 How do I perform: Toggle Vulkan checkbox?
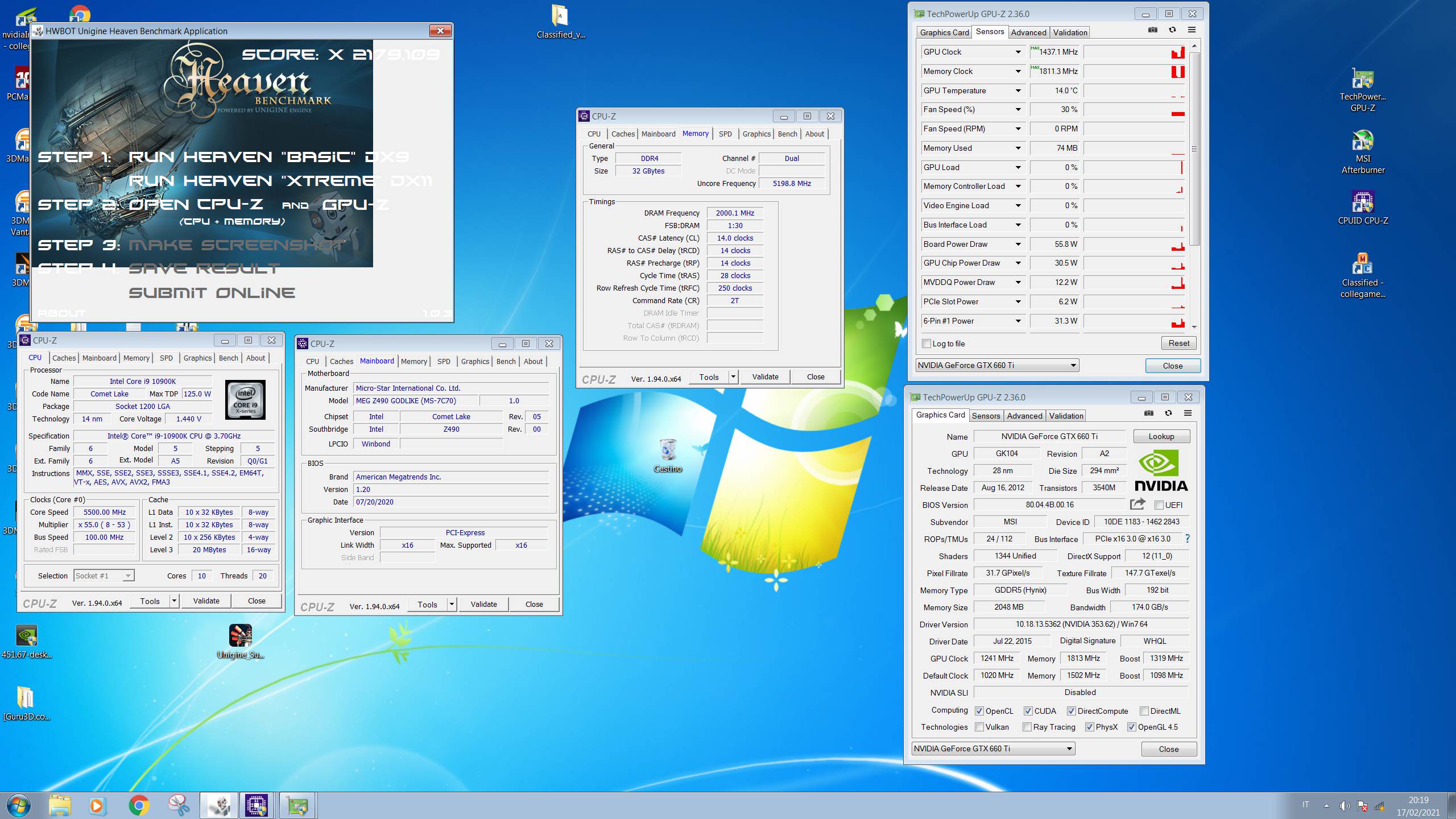coord(979,727)
